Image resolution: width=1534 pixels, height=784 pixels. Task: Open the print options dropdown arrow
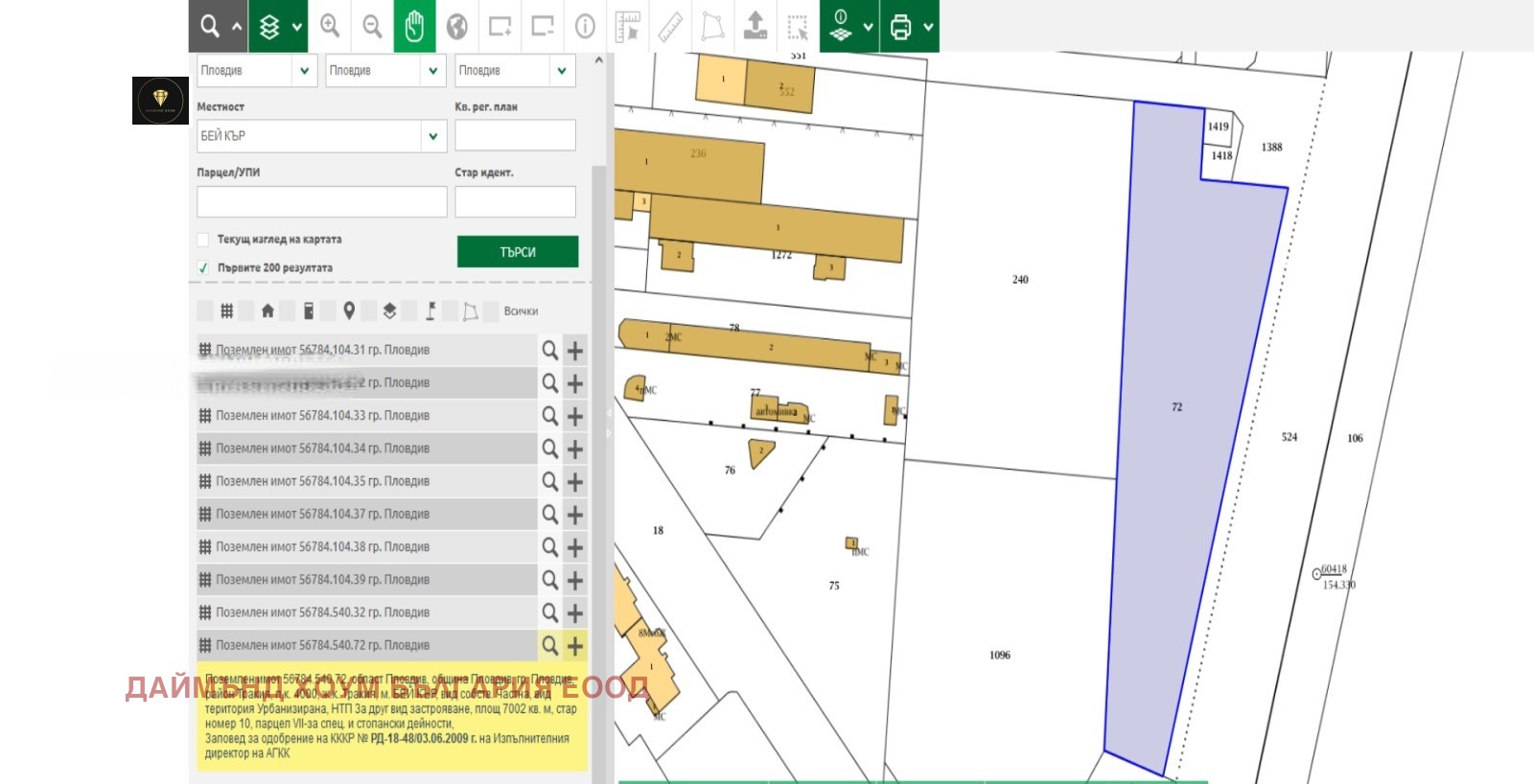pos(928,27)
